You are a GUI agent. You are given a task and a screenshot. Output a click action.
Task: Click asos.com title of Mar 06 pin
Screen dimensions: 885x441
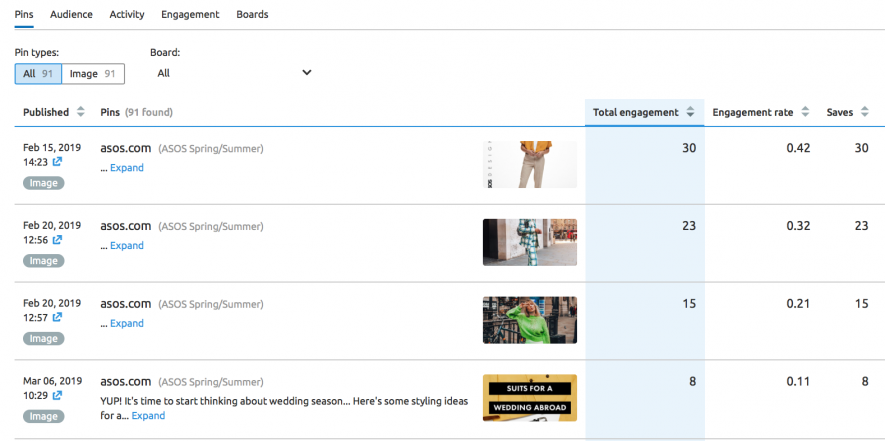pos(126,382)
